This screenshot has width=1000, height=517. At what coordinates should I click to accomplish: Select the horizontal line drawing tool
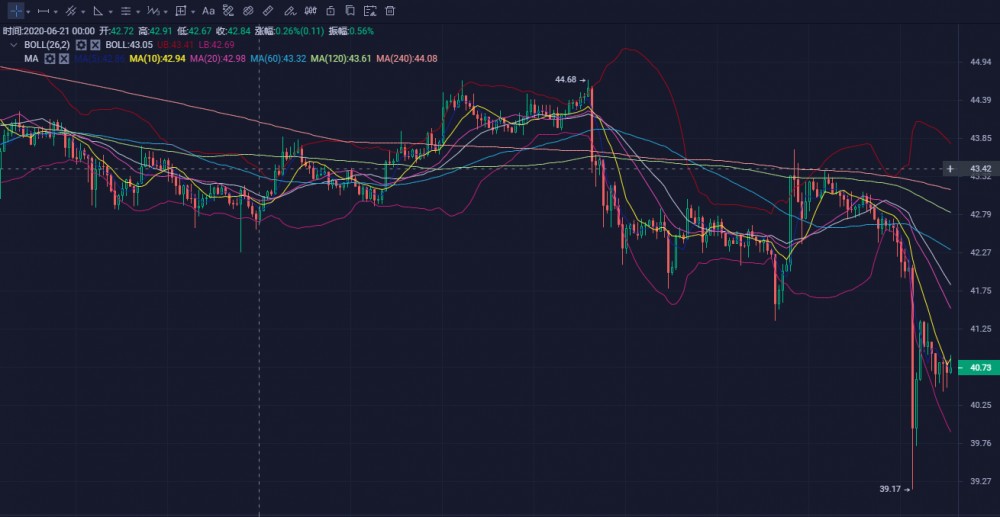[x=43, y=11]
